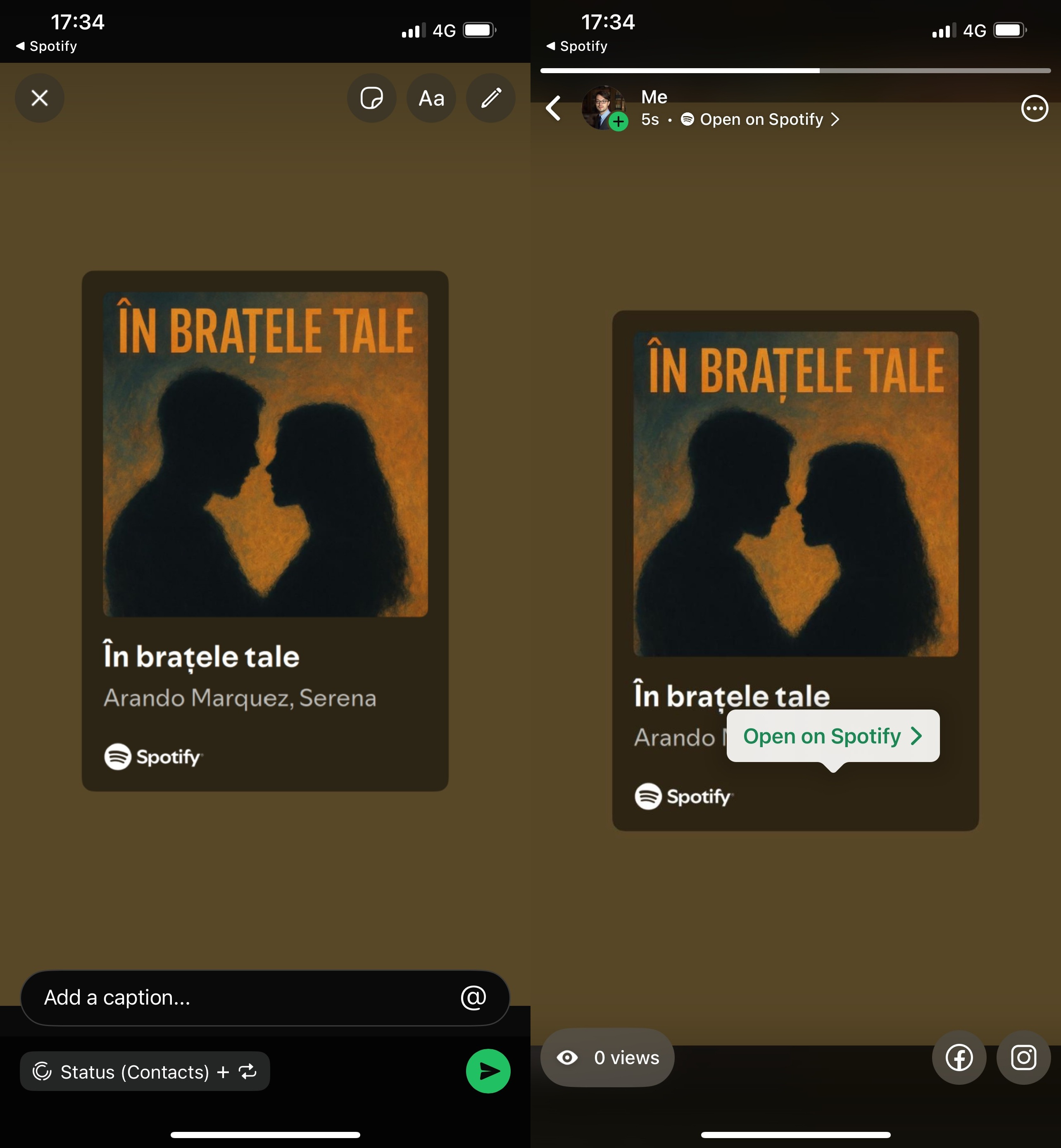This screenshot has height=1148, width=1061.
Task: Open the three-dot more options menu
Action: 1034,108
